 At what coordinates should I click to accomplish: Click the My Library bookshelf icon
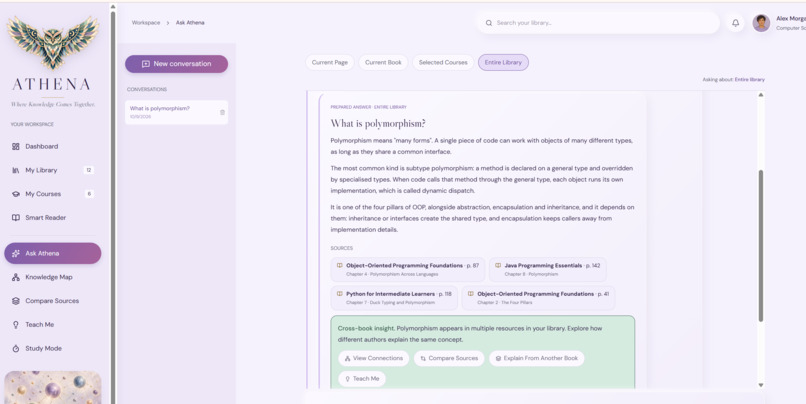15,170
